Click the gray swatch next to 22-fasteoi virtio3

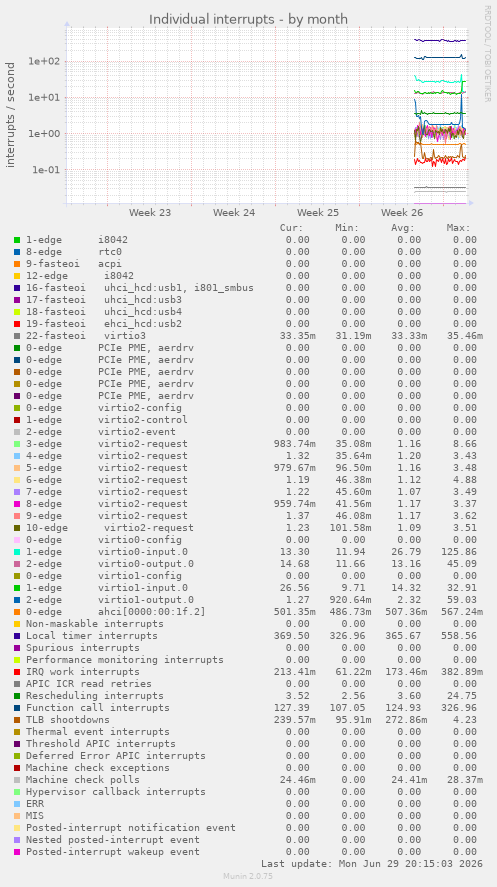(17, 336)
